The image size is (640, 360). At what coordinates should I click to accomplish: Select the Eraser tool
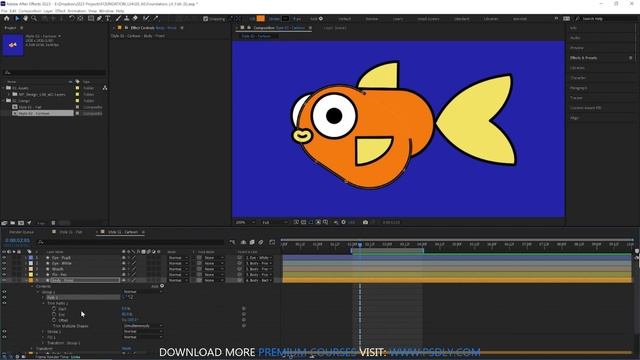[135, 18]
